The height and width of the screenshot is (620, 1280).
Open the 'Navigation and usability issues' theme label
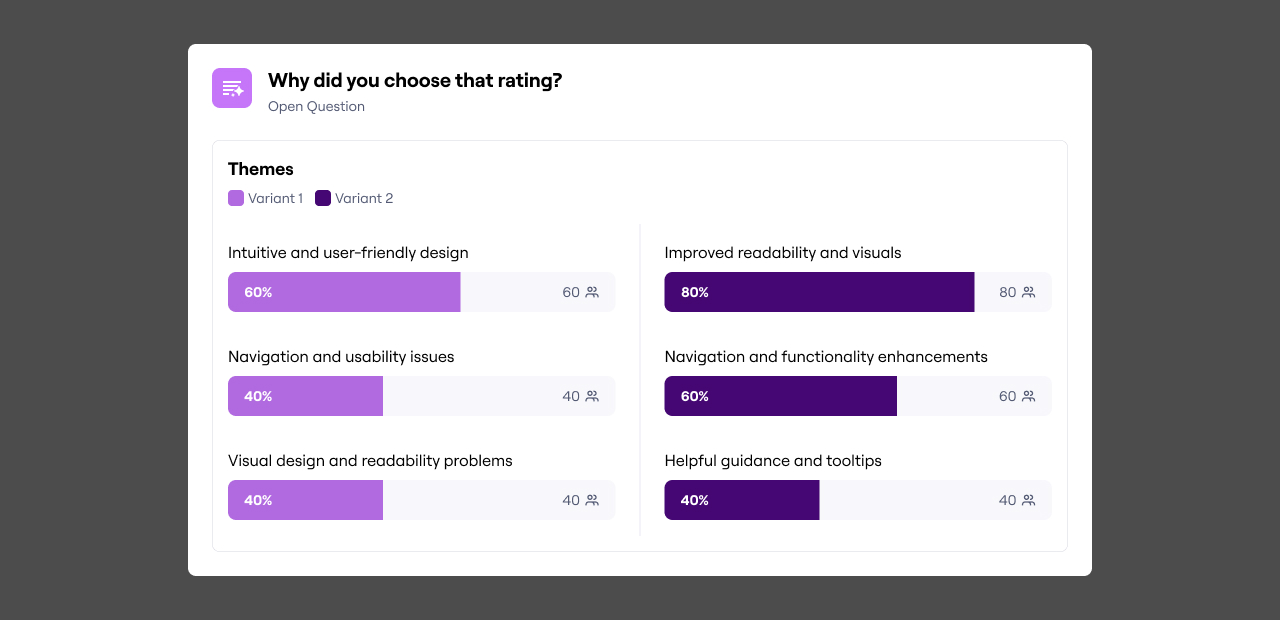click(x=341, y=357)
